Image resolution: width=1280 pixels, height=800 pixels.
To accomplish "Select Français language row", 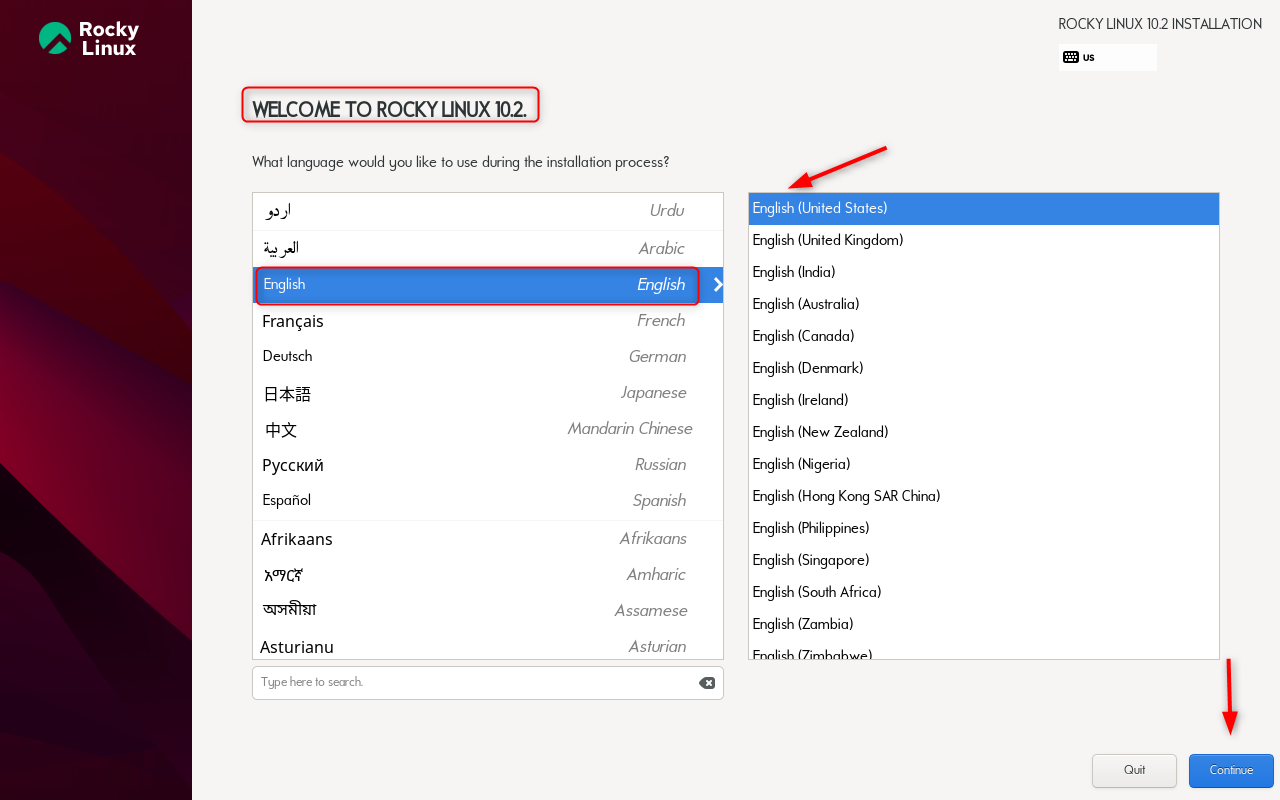I will (488, 321).
